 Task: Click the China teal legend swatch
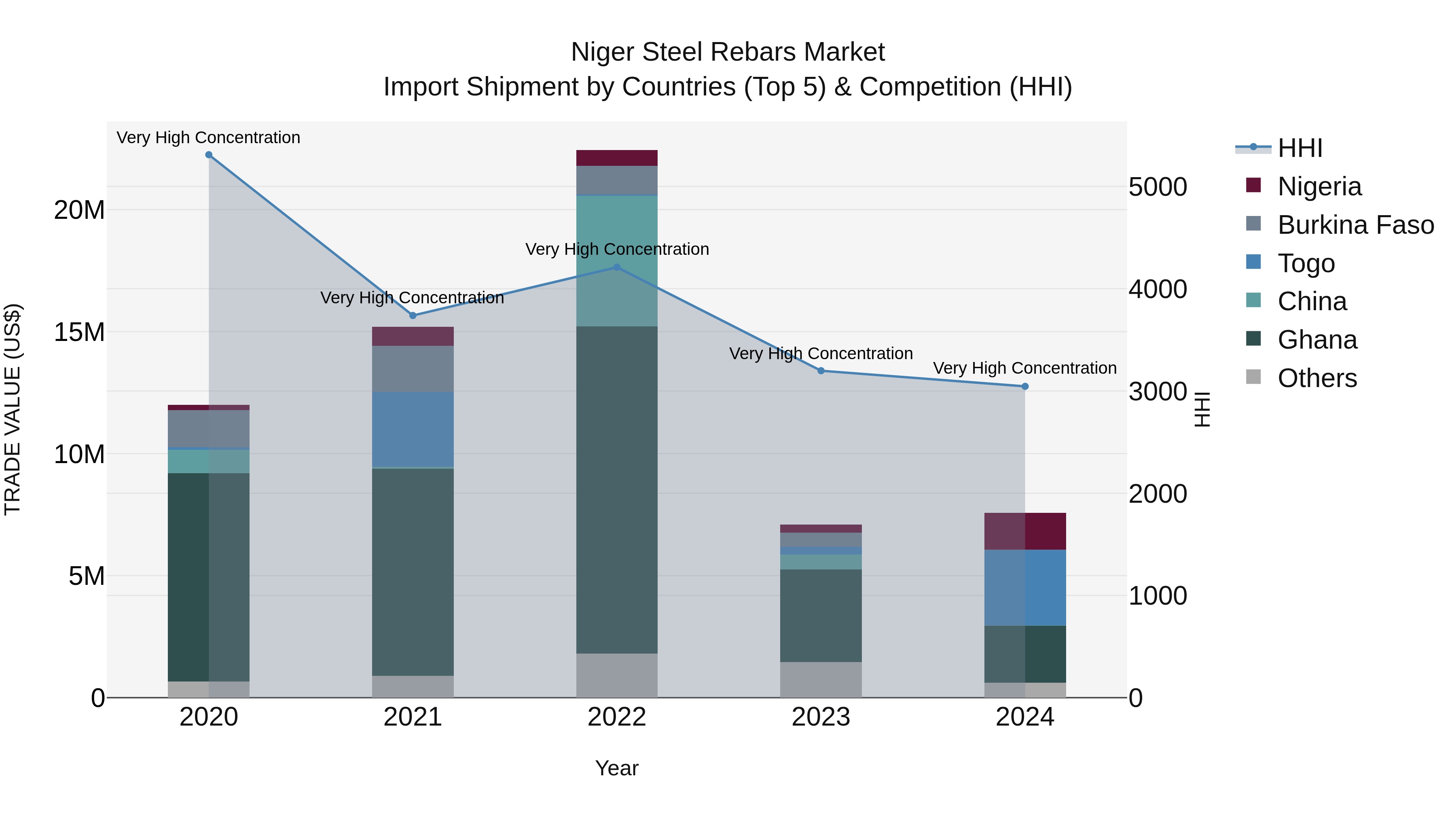point(1253,300)
